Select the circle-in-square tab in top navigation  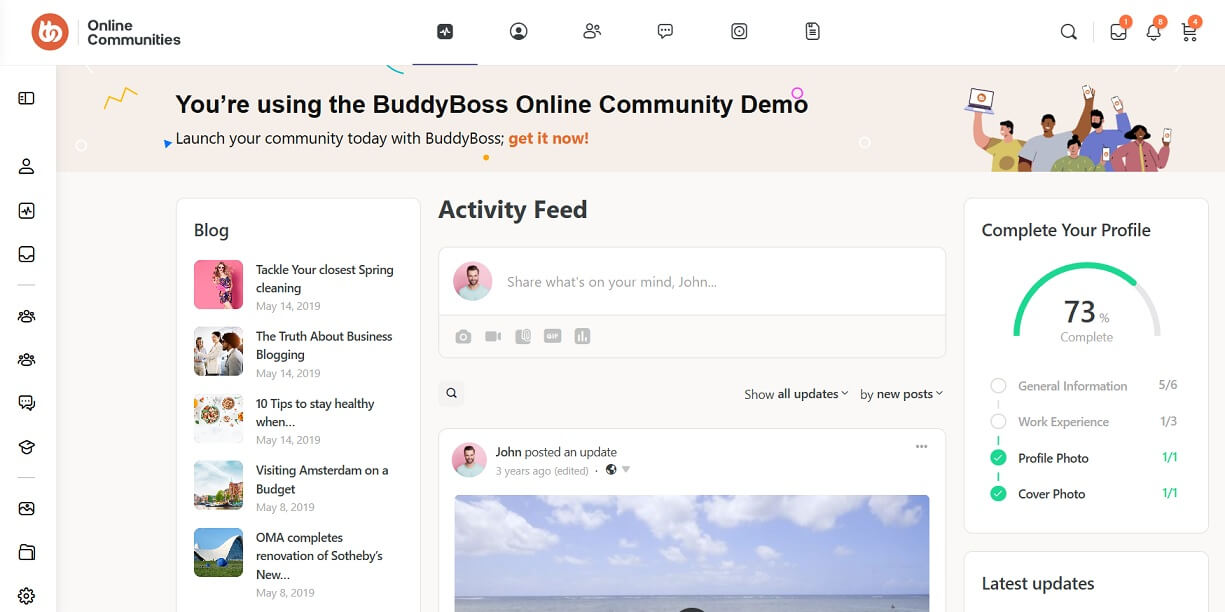(739, 32)
